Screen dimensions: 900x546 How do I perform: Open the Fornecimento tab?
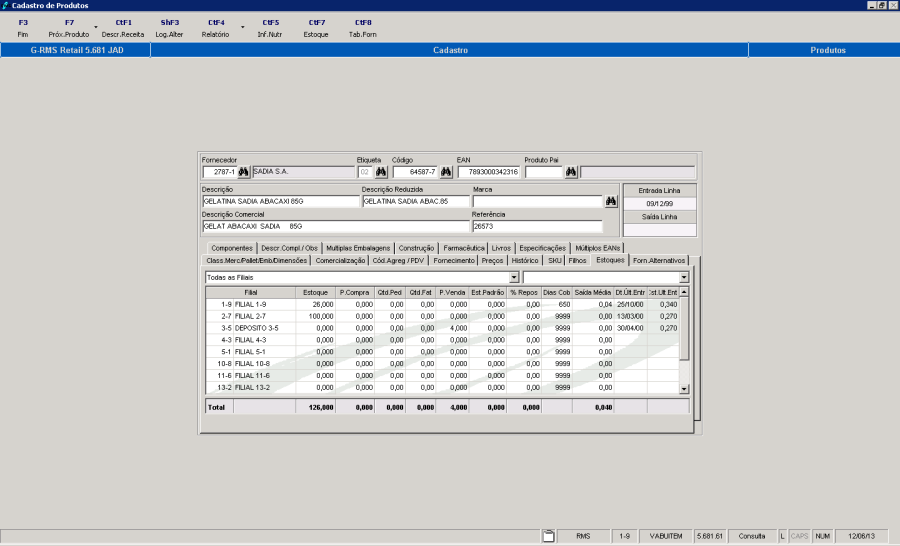tap(454, 261)
